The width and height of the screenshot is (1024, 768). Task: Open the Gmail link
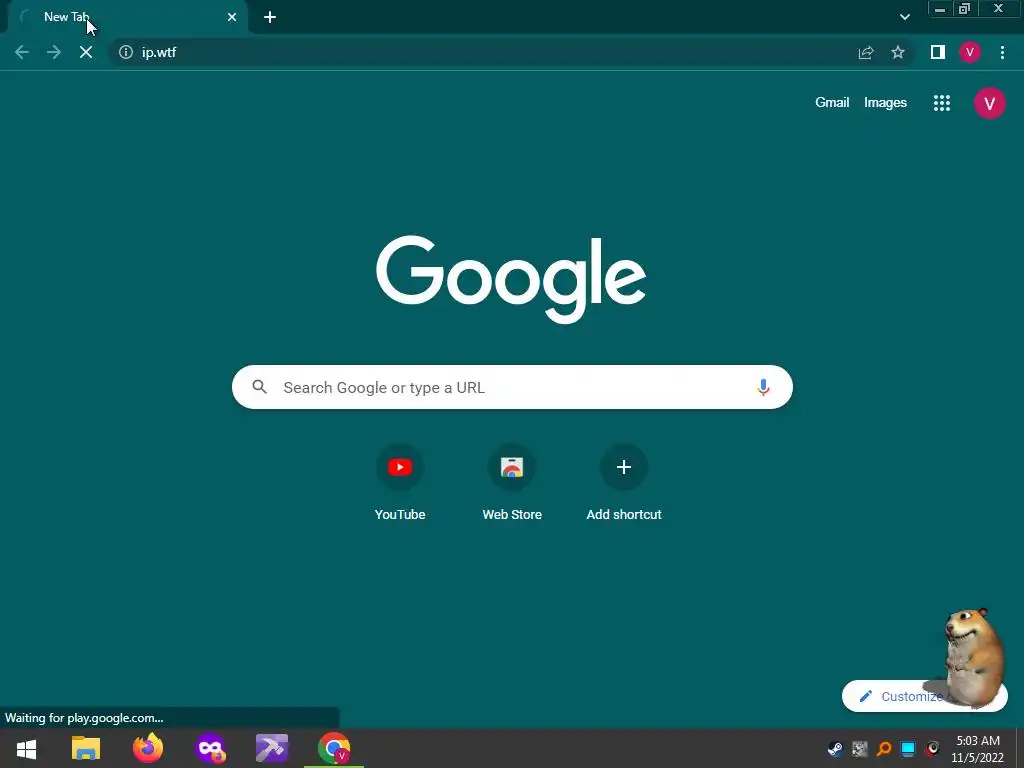click(x=832, y=103)
